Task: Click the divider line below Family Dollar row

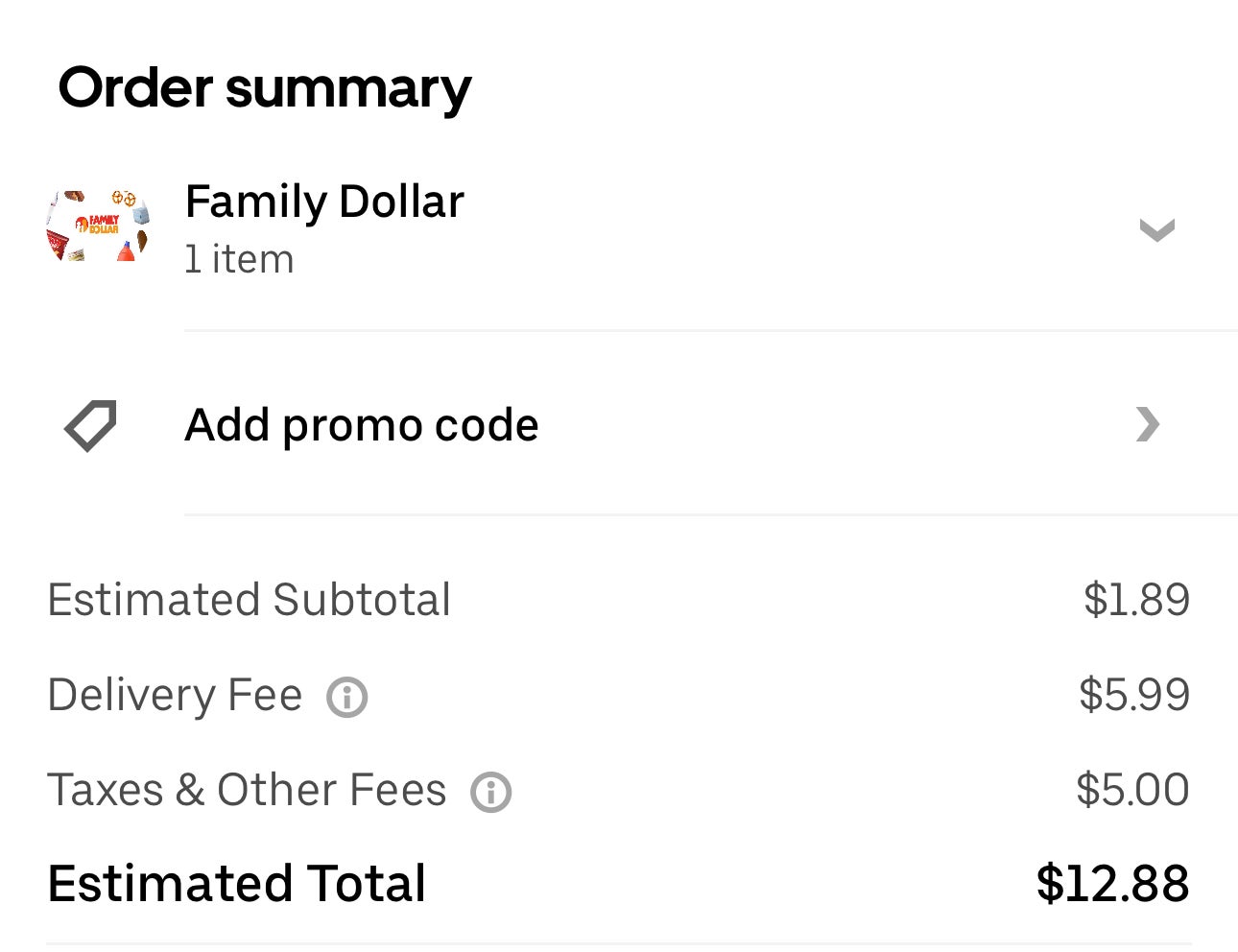Action: pyautogui.click(x=710, y=331)
